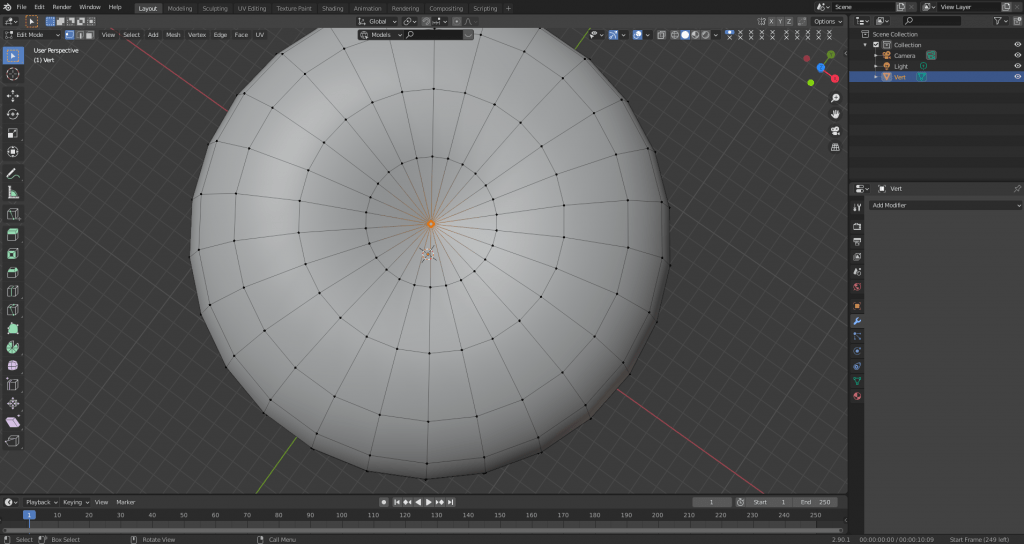This screenshot has width=1024, height=544.
Task: Open the Options dropdown in viewport
Action: [827, 22]
